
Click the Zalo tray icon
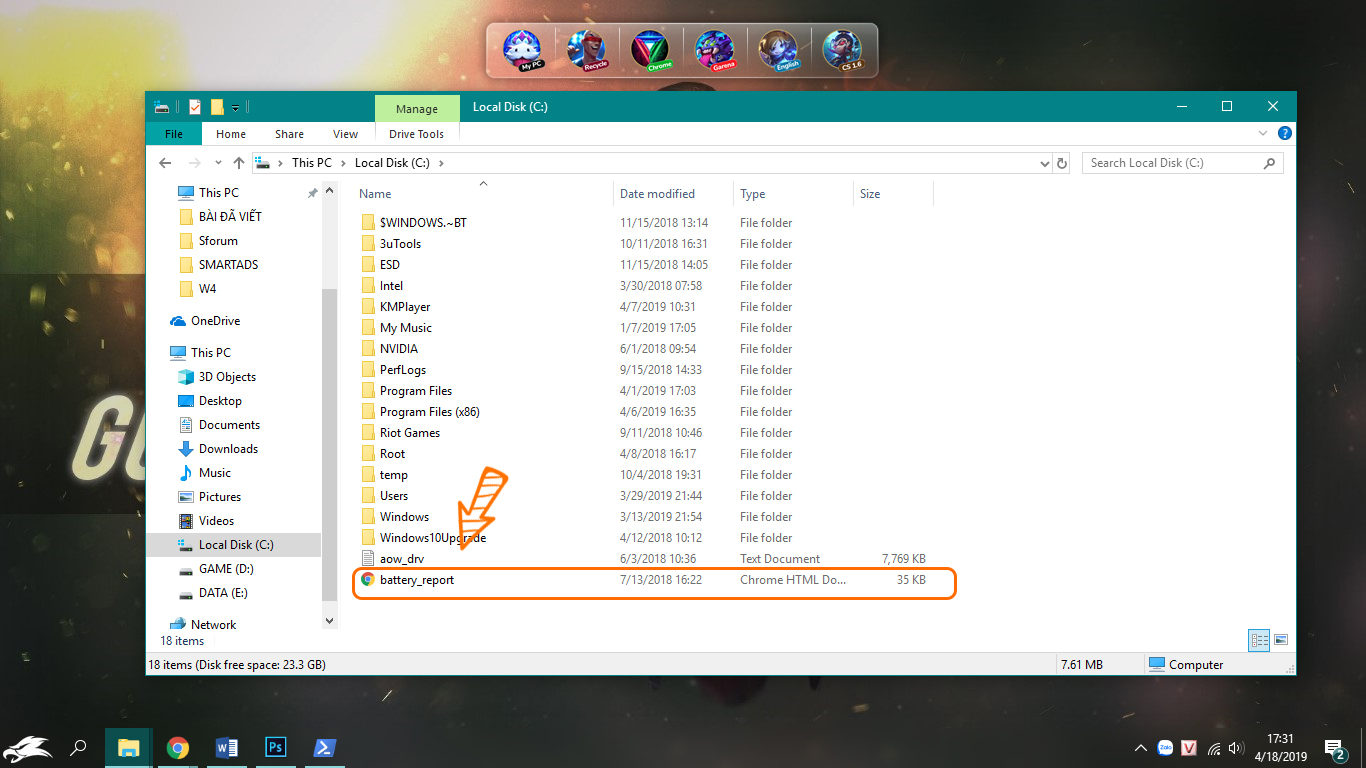click(1165, 747)
